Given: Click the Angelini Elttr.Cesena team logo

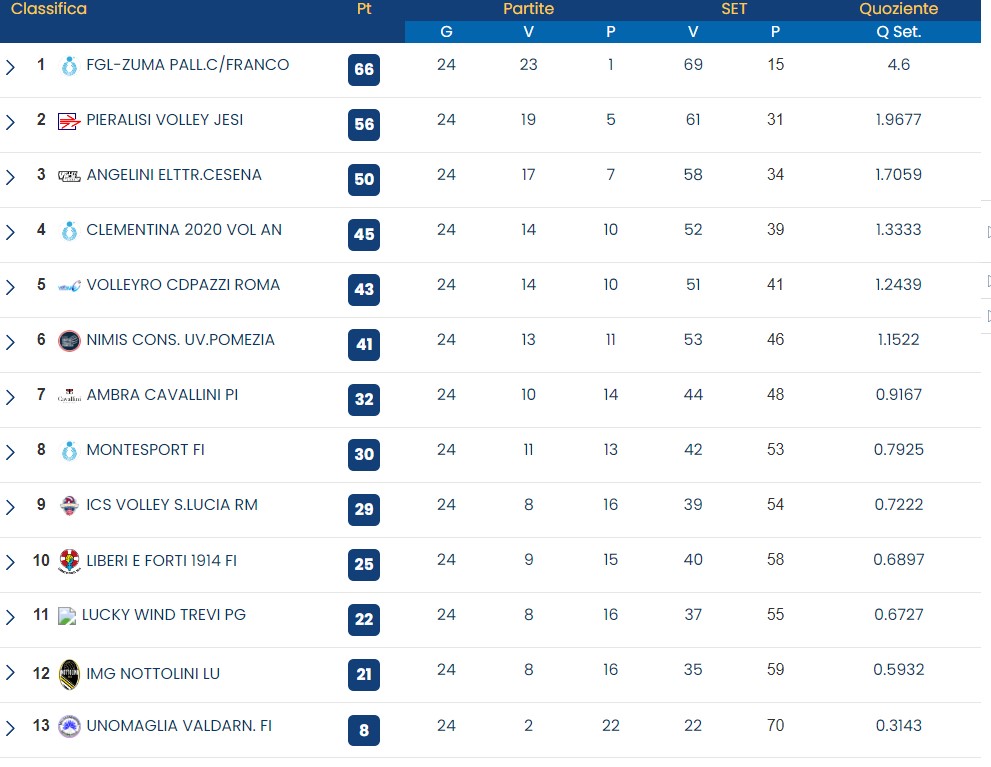Looking at the screenshot, I should [x=69, y=176].
